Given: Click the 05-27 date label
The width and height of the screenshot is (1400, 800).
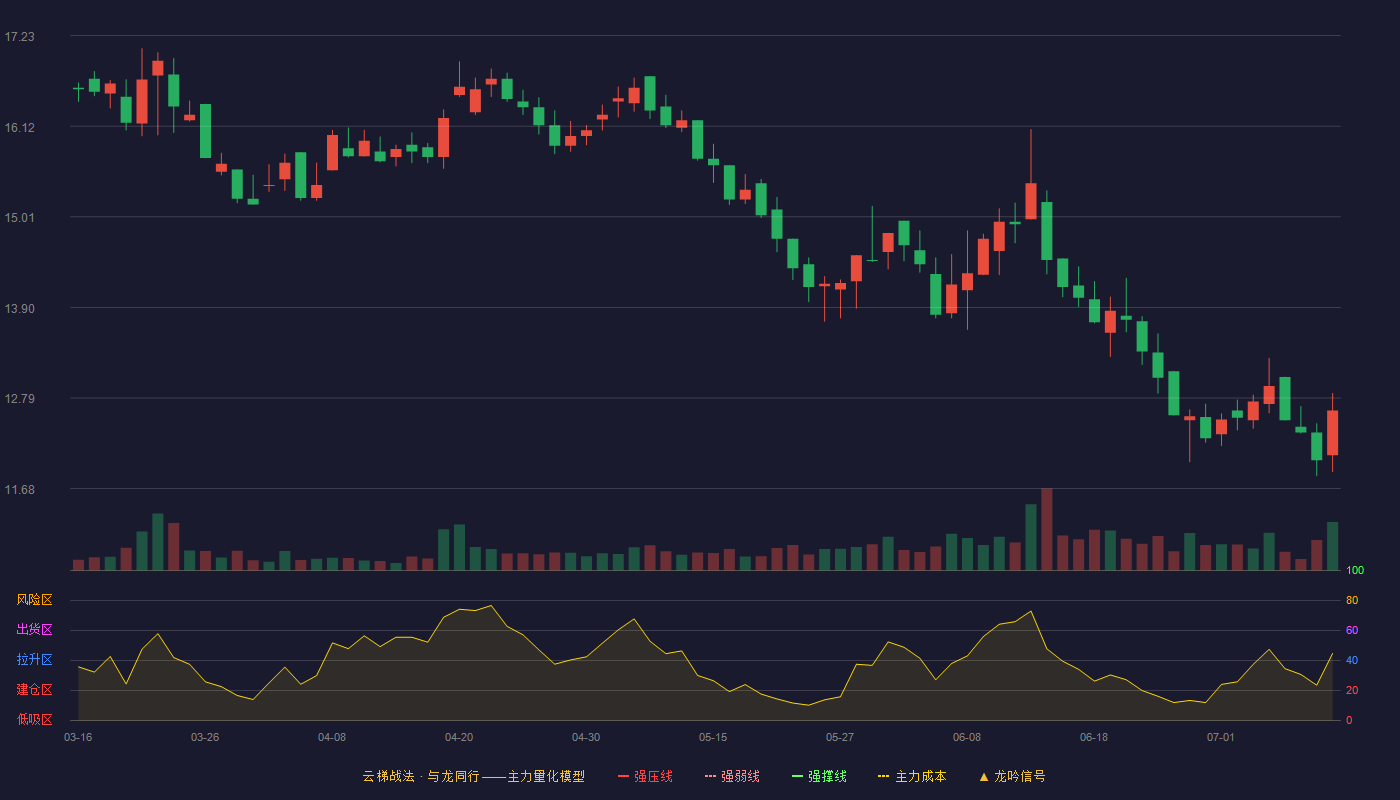Looking at the screenshot, I should point(840,737).
